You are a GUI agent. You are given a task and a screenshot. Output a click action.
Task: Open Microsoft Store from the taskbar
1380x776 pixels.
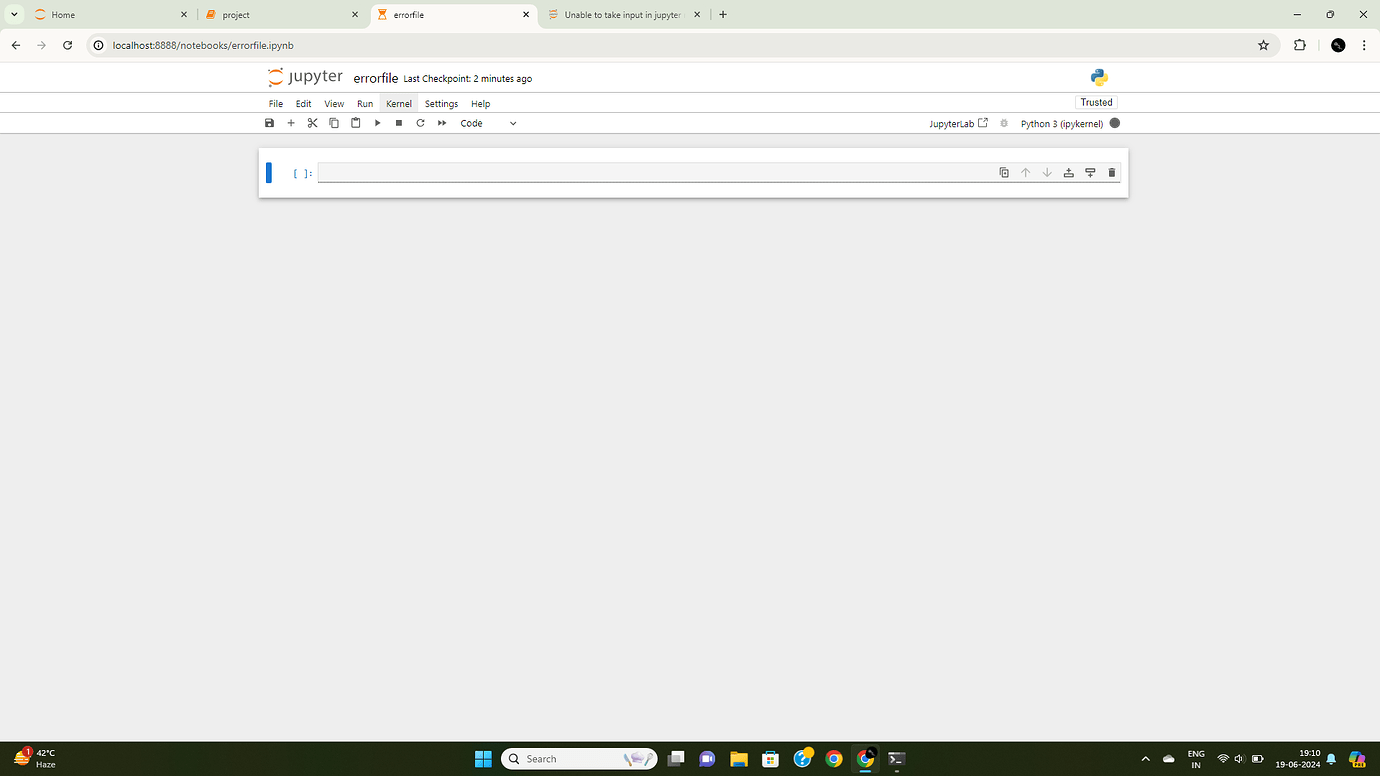770,758
